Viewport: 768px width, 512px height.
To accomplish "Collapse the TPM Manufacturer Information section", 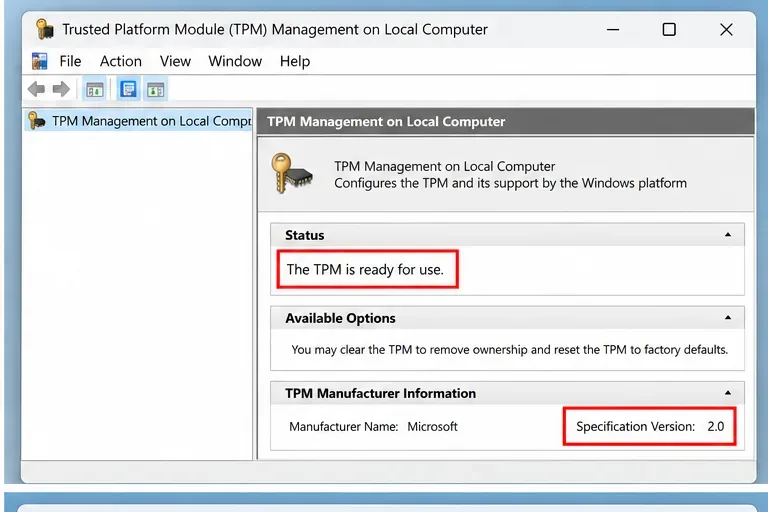I will 728,393.
